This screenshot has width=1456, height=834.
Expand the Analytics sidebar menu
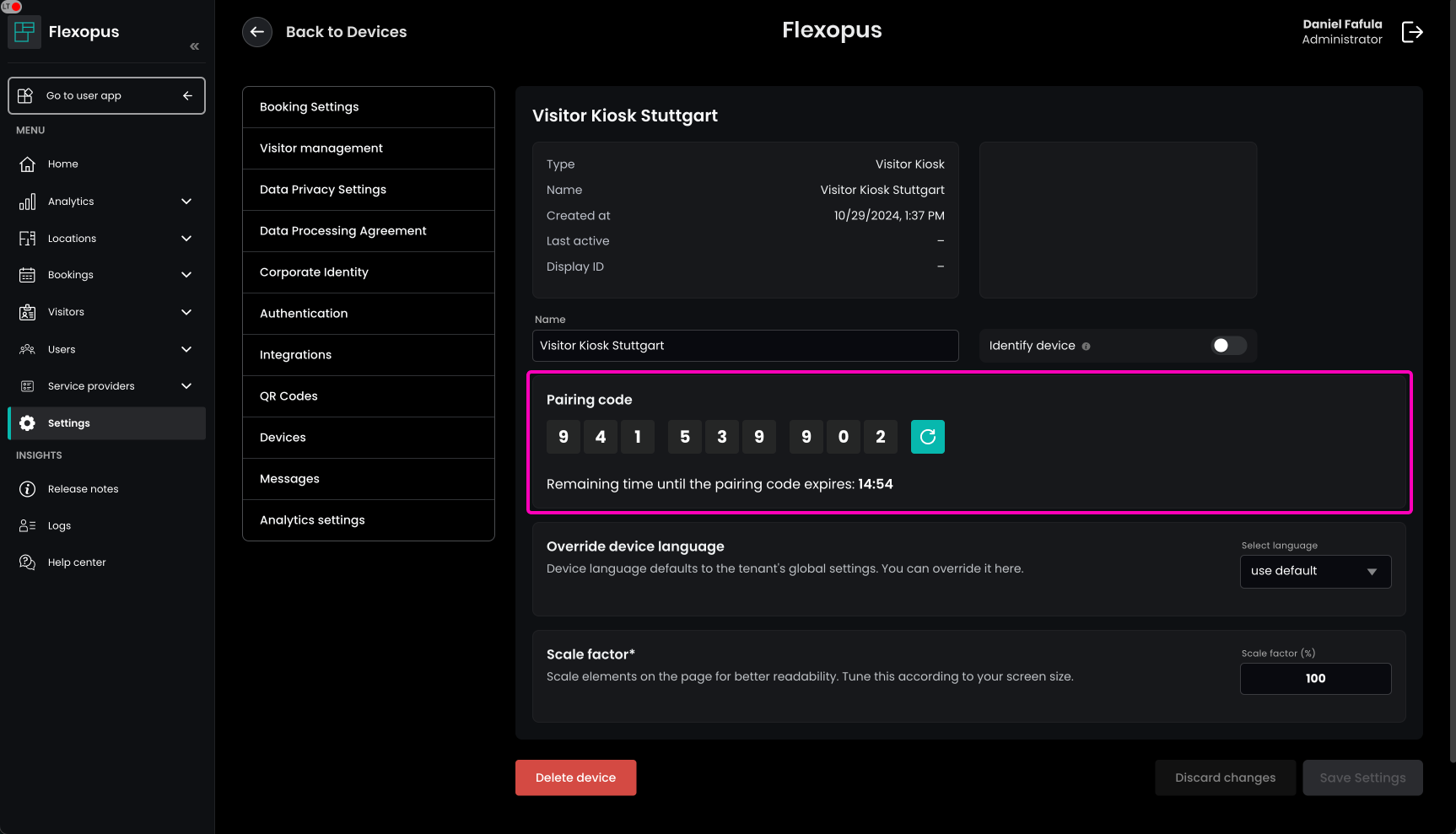point(186,202)
